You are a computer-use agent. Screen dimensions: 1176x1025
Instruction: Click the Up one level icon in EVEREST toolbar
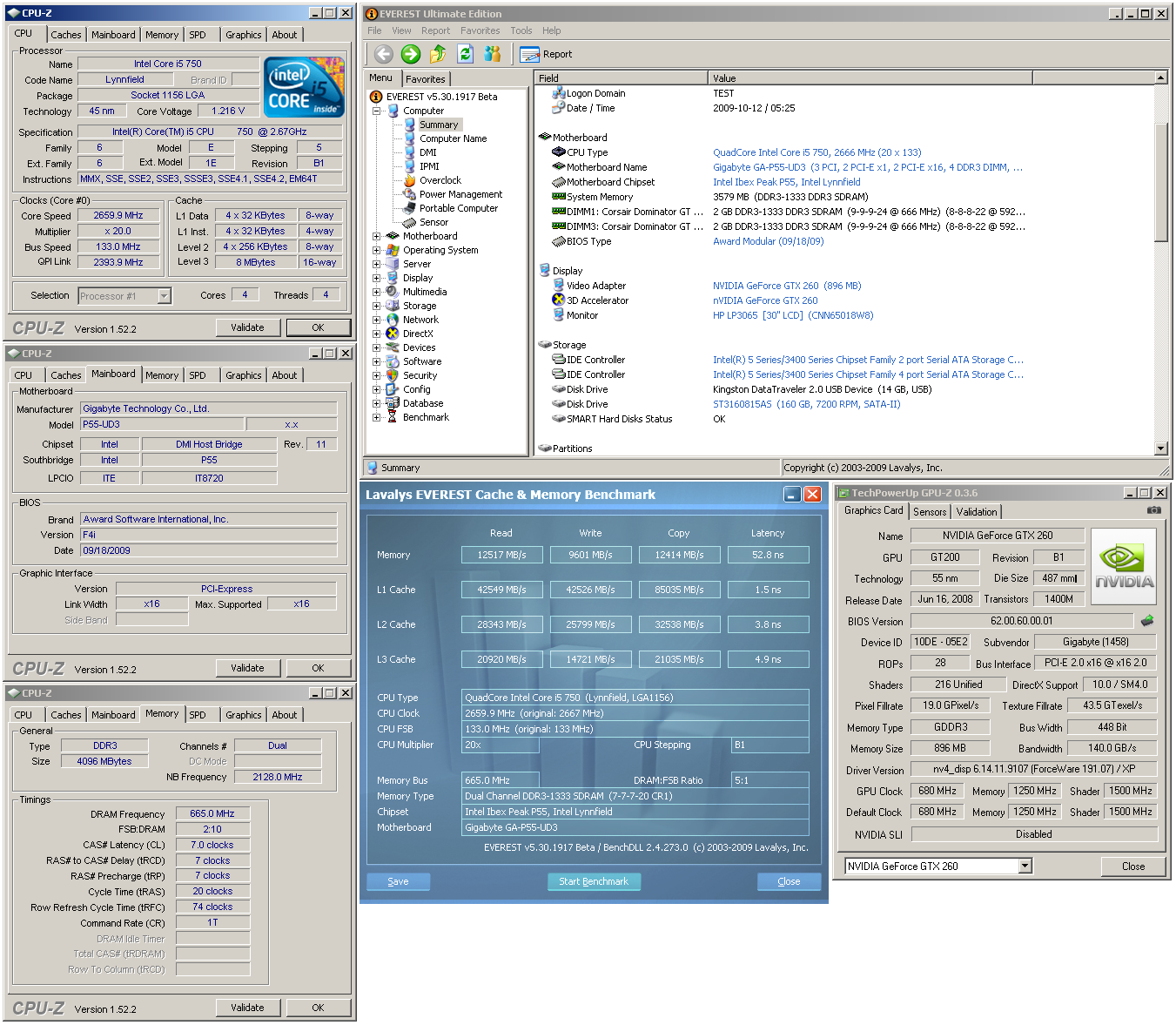click(438, 54)
